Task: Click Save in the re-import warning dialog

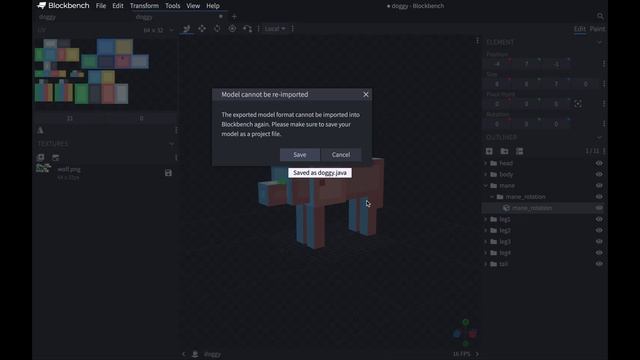Action: click(x=300, y=155)
